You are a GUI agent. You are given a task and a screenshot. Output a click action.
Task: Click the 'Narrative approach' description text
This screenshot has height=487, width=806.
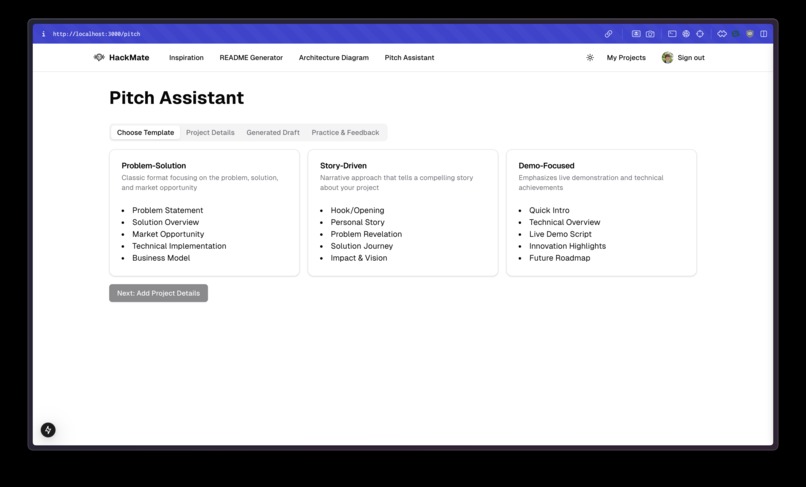pyautogui.click(x=396, y=183)
